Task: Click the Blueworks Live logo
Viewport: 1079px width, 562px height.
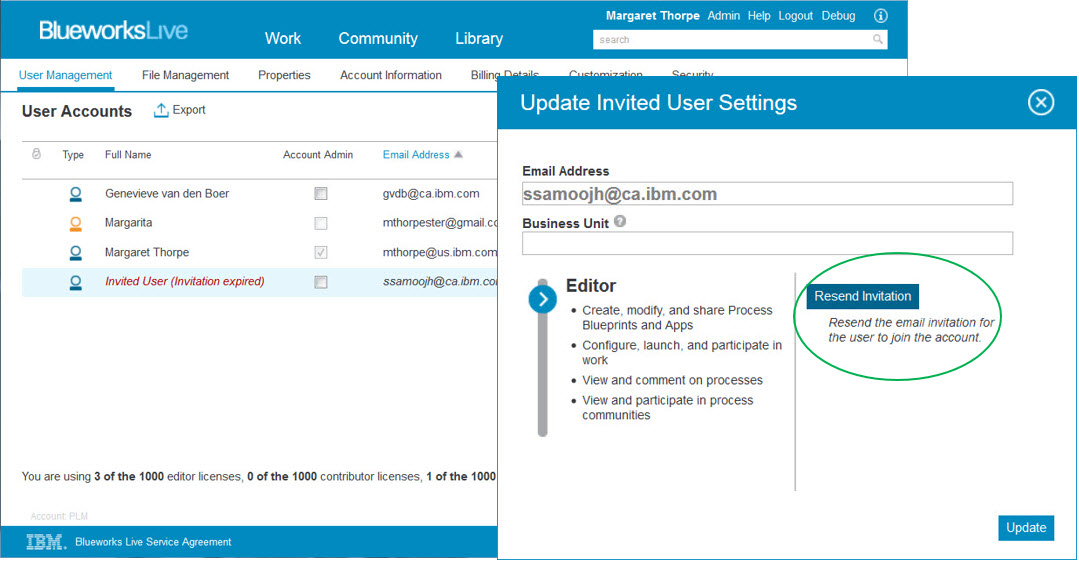Action: pos(114,30)
